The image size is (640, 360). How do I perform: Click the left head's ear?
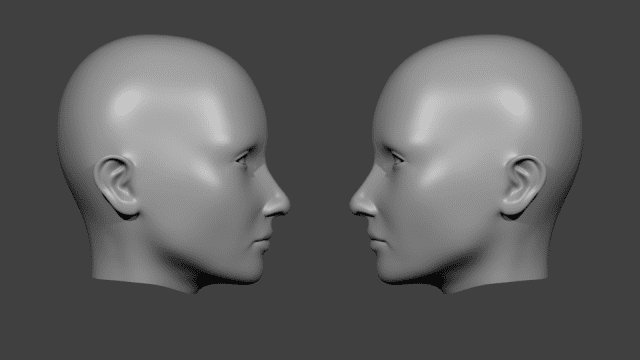pos(116,187)
